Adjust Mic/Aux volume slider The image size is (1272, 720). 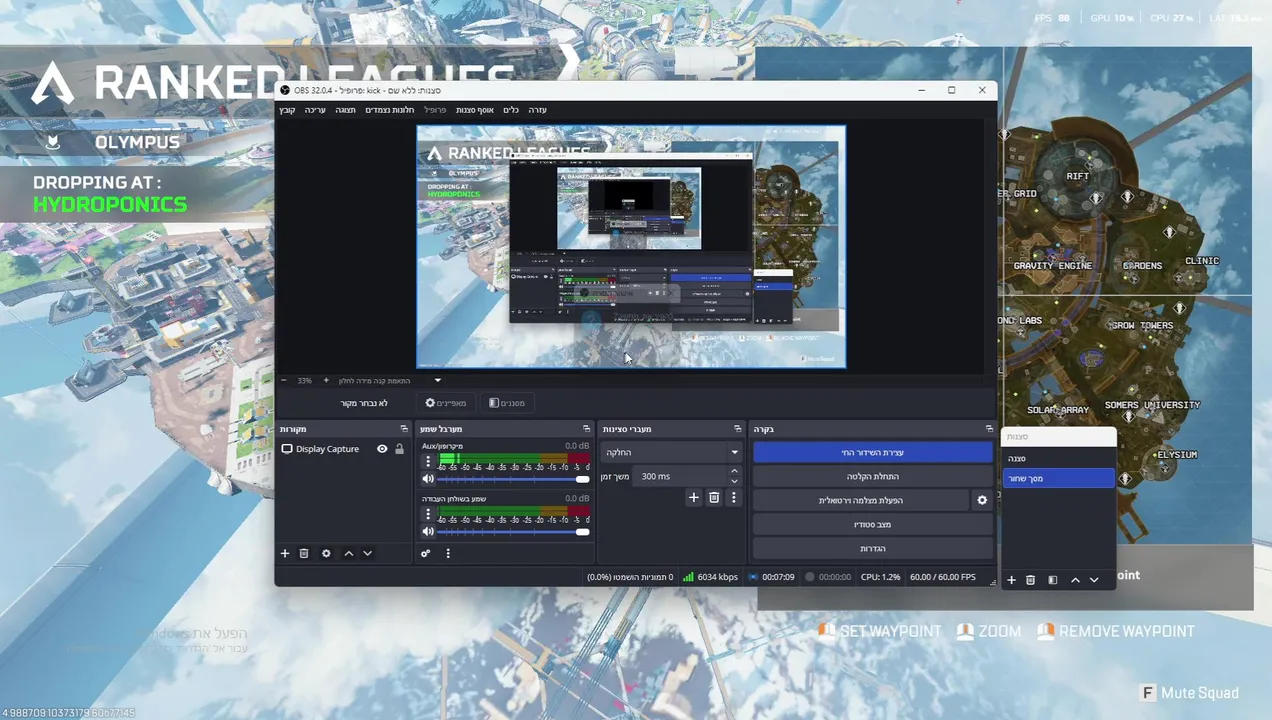click(514, 480)
